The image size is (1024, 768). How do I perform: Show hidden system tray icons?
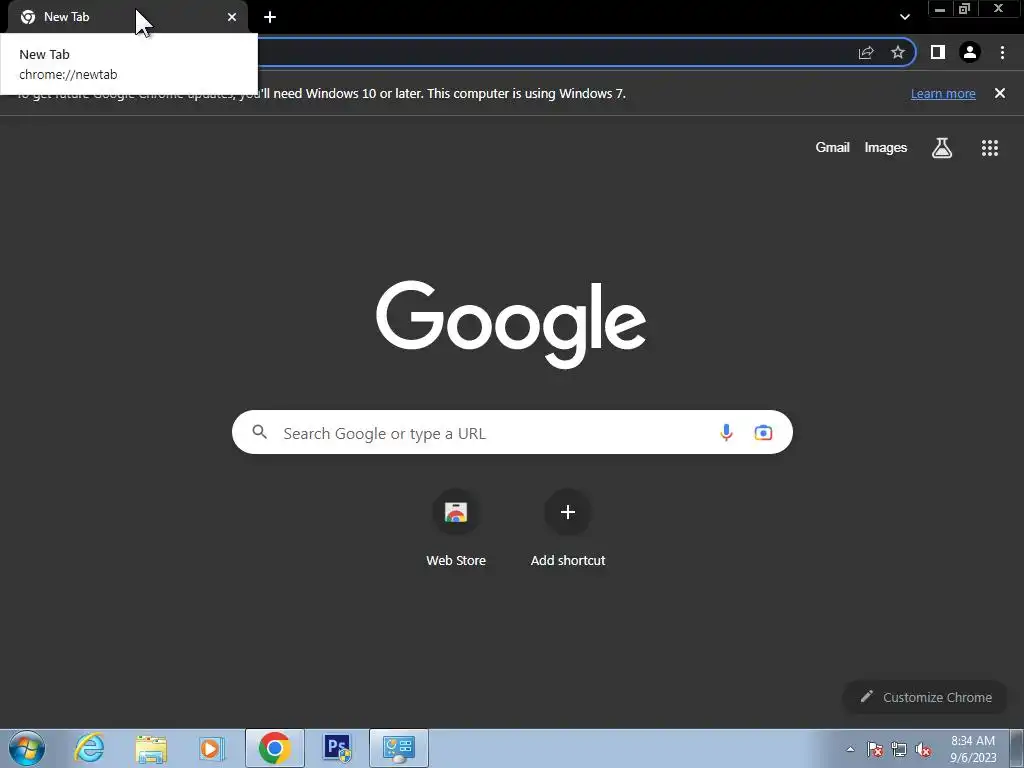click(850, 749)
